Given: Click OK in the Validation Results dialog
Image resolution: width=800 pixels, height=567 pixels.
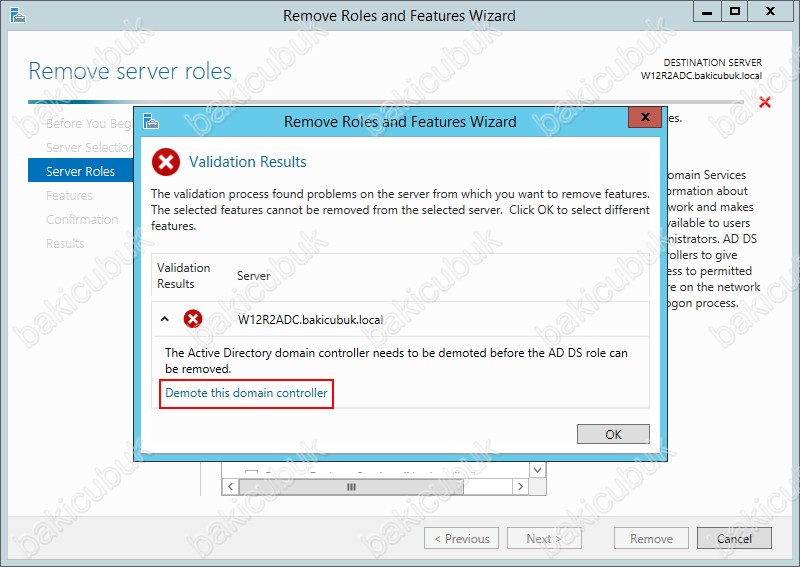Looking at the screenshot, I should 613,434.
